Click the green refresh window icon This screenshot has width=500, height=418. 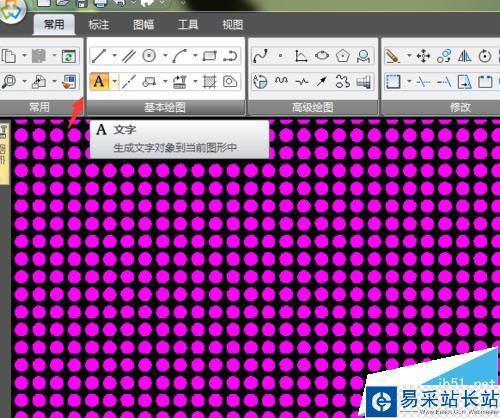[x=69, y=56]
